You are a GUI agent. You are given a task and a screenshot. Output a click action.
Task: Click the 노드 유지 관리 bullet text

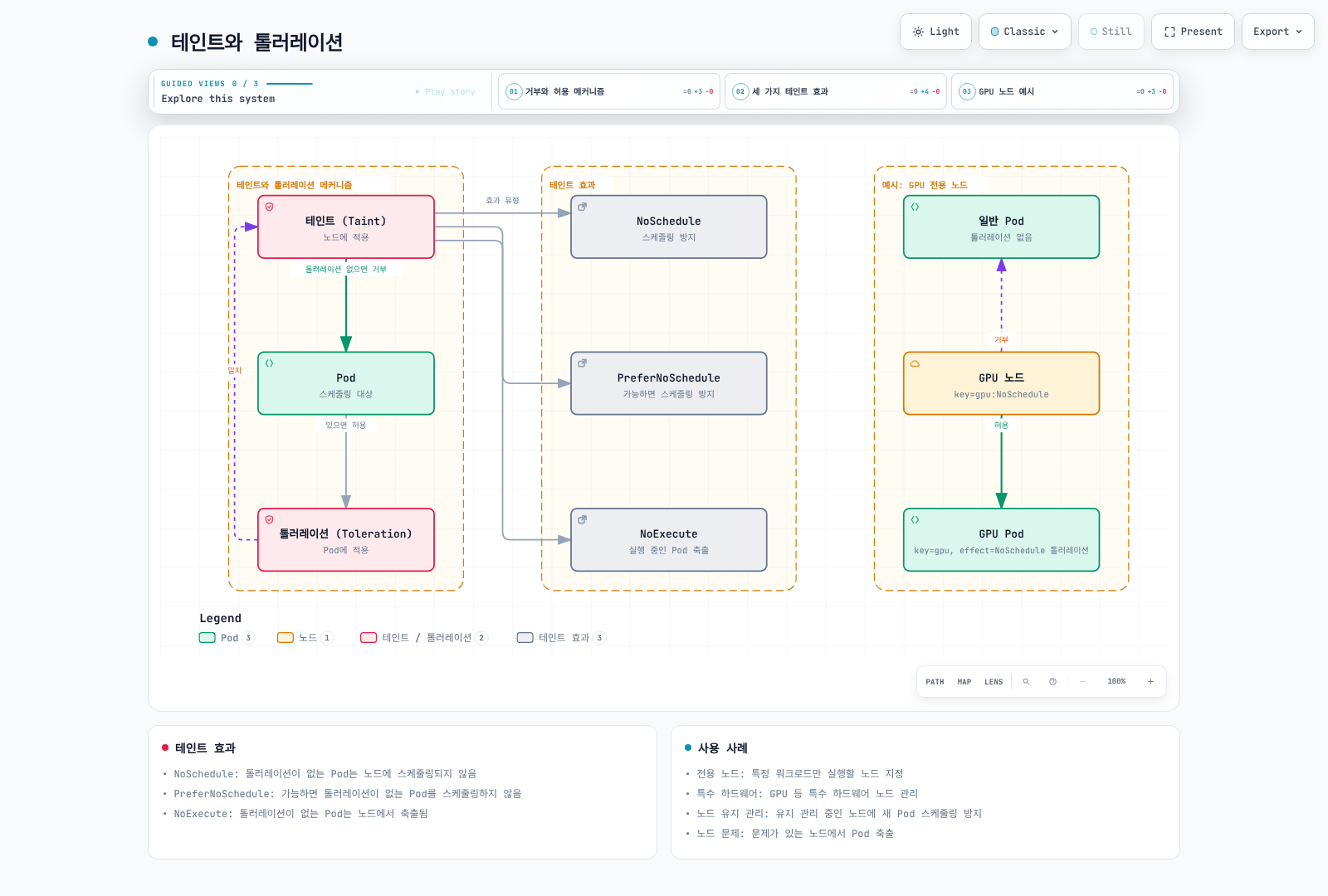tap(839, 814)
